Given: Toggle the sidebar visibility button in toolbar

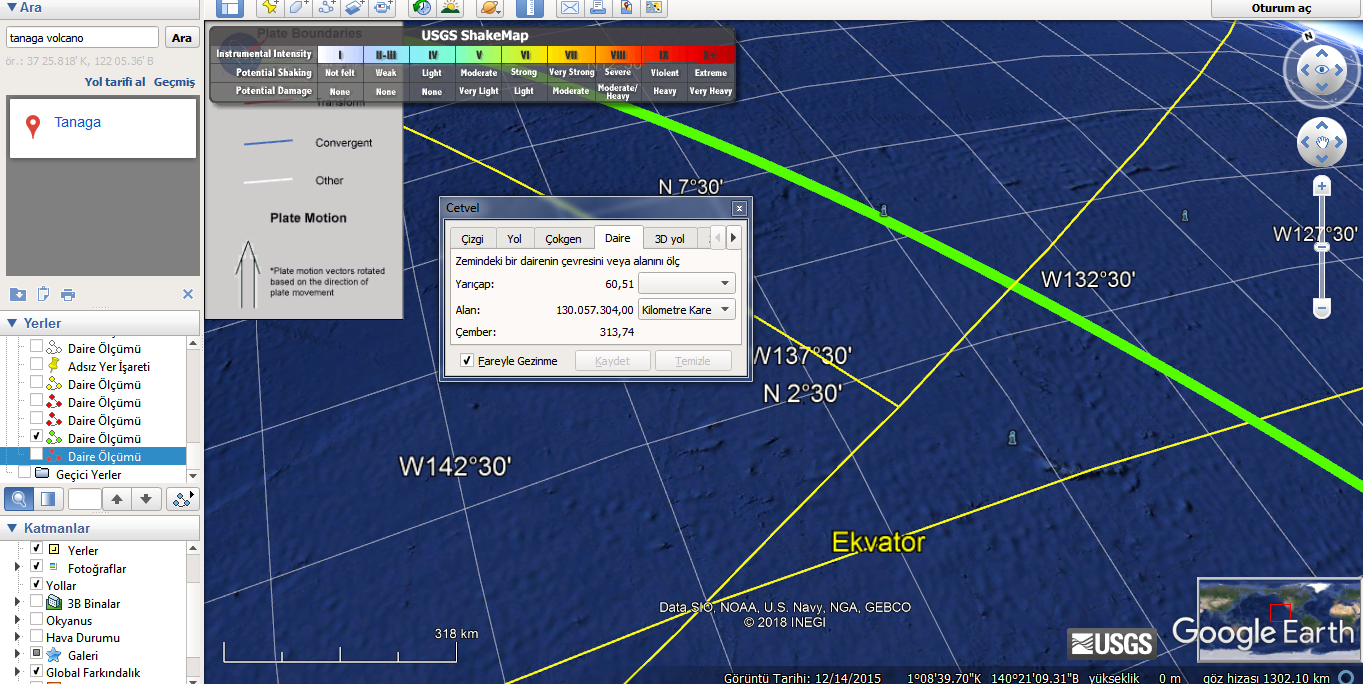Looking at the screenshot, I should click(230, 8).
